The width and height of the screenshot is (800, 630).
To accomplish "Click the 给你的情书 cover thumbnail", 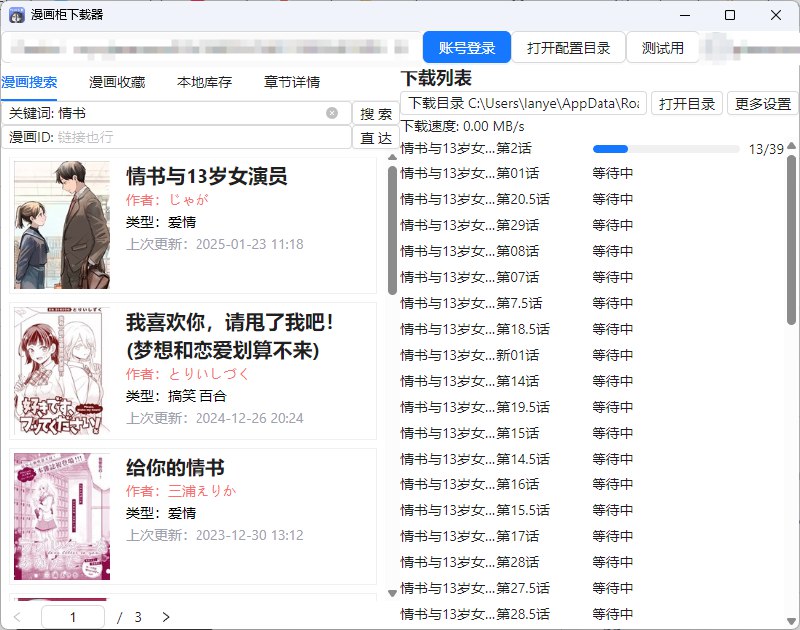I will coord(60,514).
